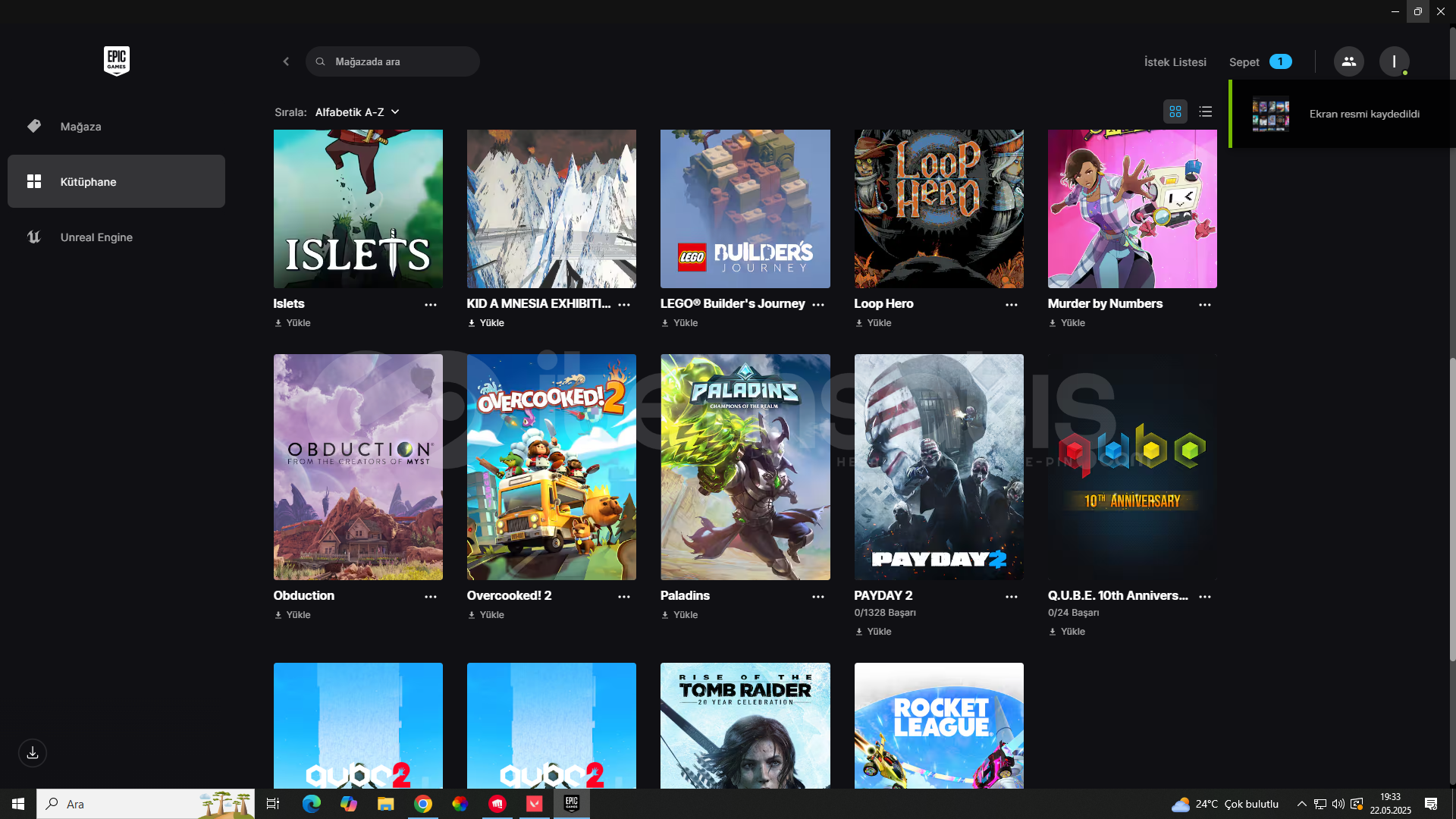Image resolution: width=1456 pixels, height=819 pixels.
Task: Expand the Alfabetik A-Z sort dropdown
Action: pyautogui.click(x=356, y=112)
